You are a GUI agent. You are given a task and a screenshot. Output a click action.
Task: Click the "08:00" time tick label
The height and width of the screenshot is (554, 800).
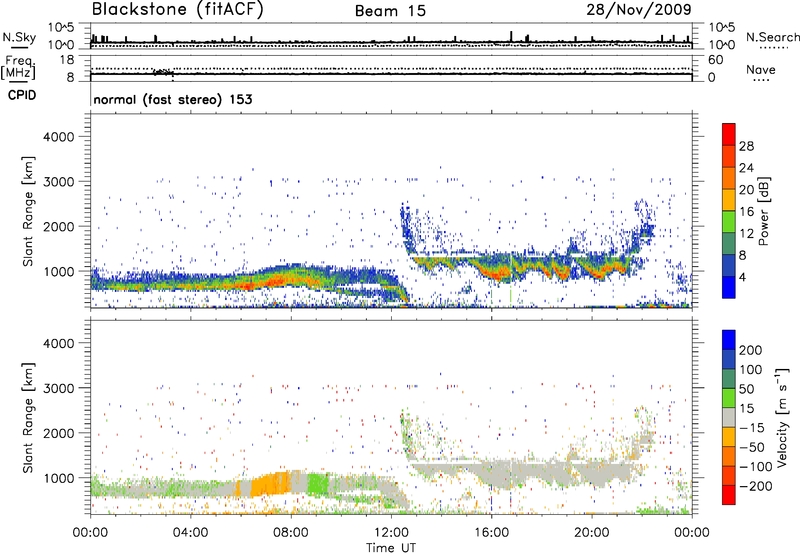(291, 533)
